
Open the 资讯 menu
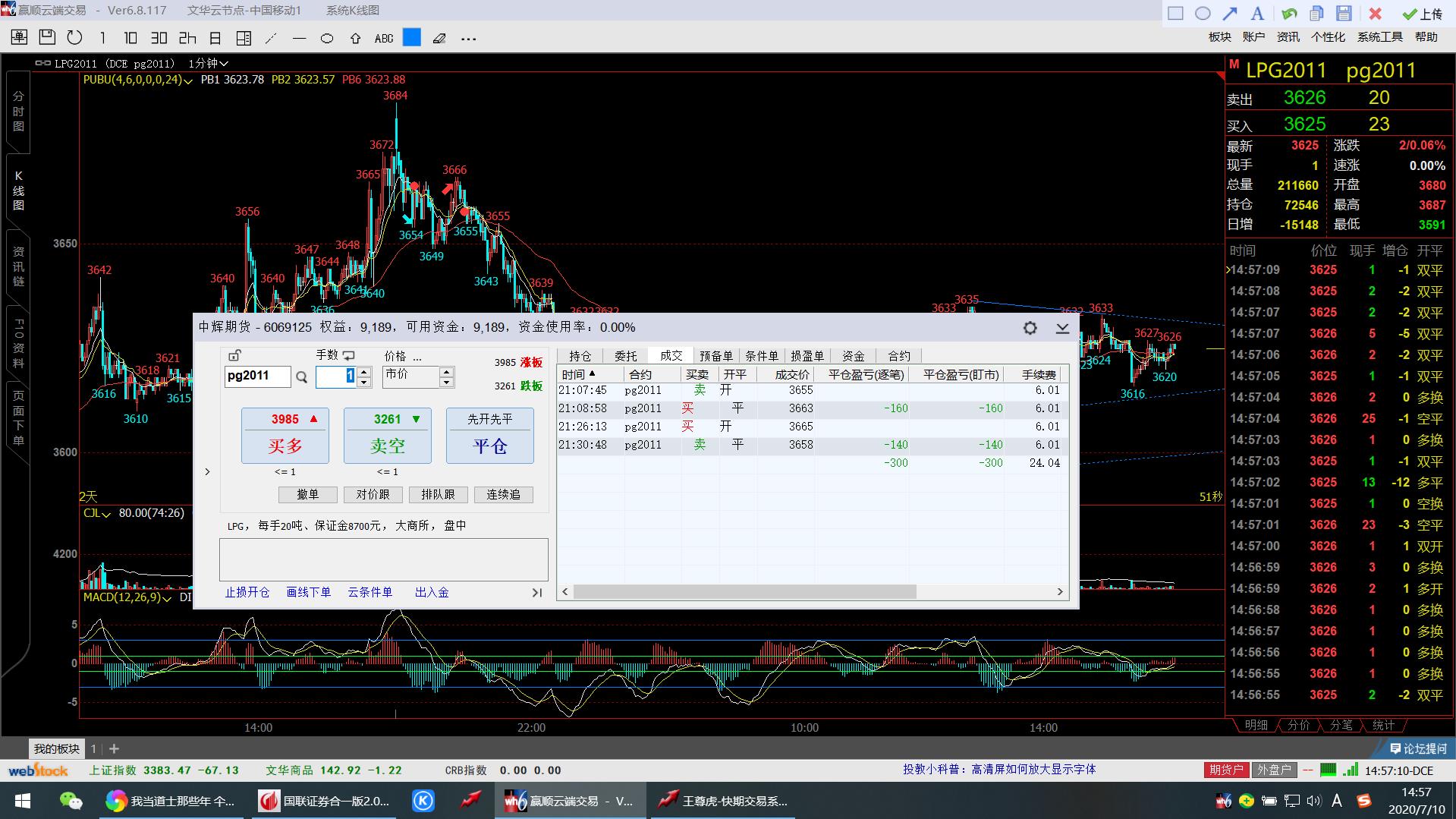1288,36
